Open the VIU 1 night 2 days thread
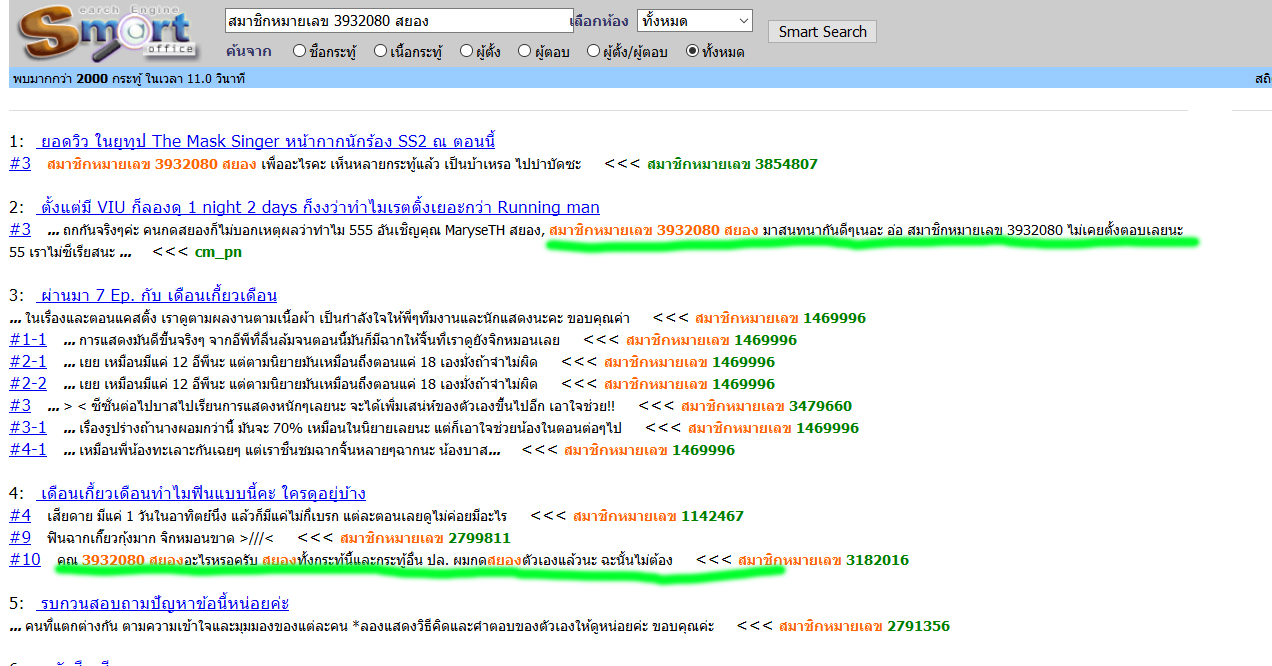 click(x=318, y=207)
